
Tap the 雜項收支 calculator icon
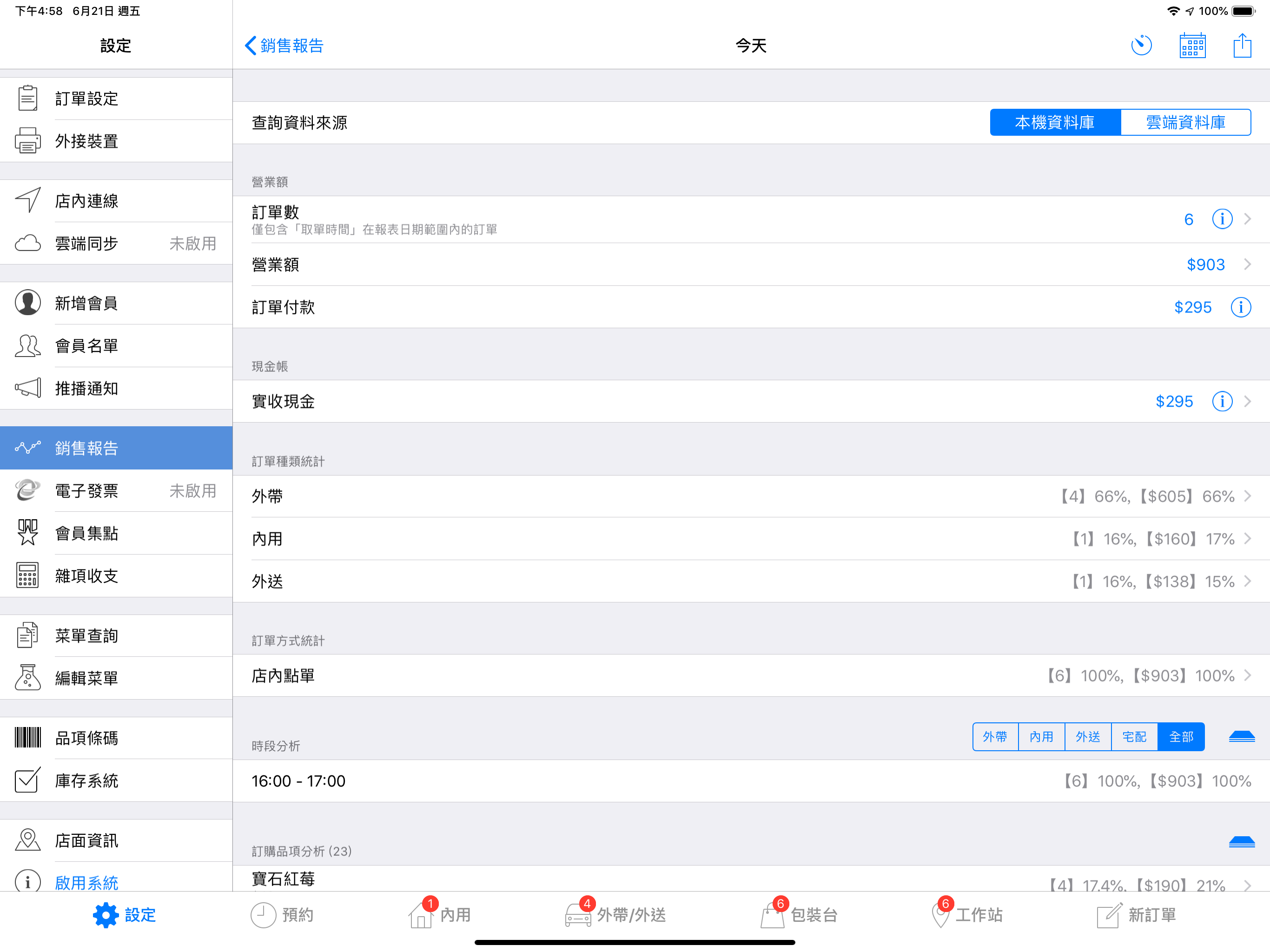click(x=27, y=575)
